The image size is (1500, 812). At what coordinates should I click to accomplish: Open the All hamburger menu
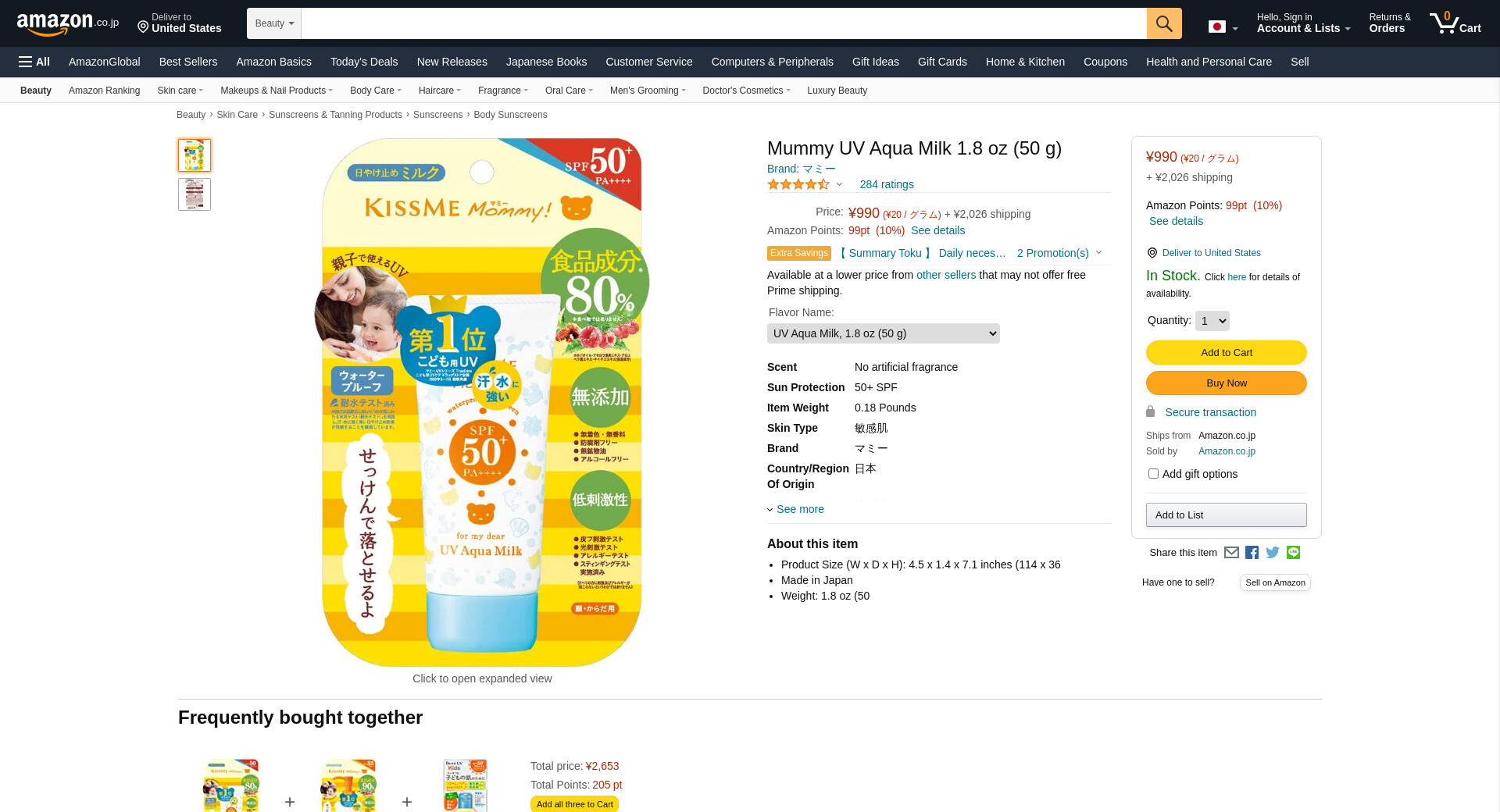pos(34,62)
